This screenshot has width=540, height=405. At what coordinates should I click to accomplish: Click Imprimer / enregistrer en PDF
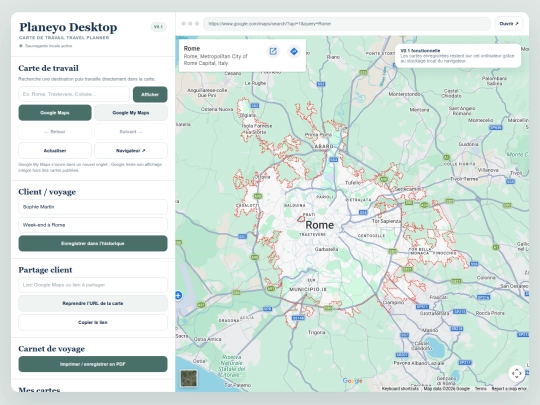[x=93, y=364]
